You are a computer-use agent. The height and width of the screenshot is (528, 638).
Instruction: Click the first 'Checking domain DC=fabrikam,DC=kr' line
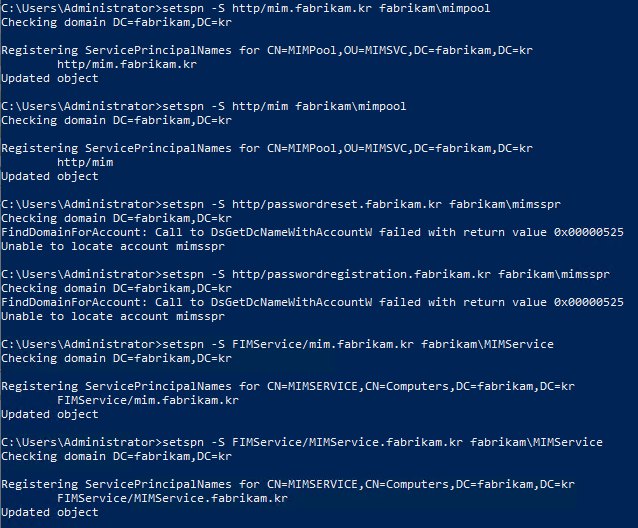click(117, 22)
